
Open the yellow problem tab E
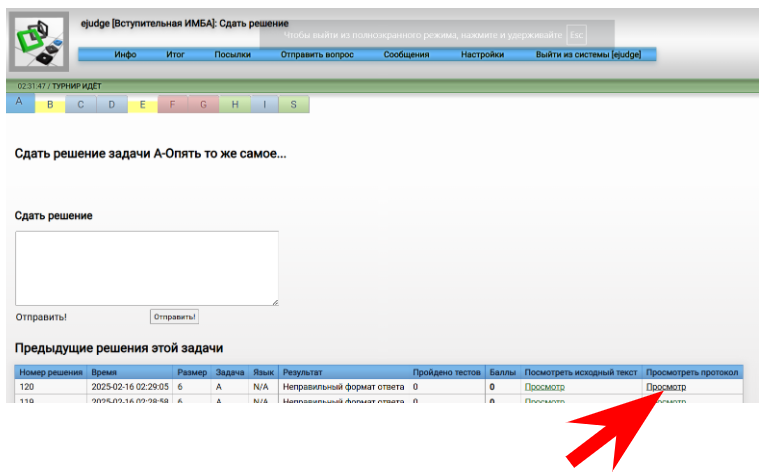[142, 104]
